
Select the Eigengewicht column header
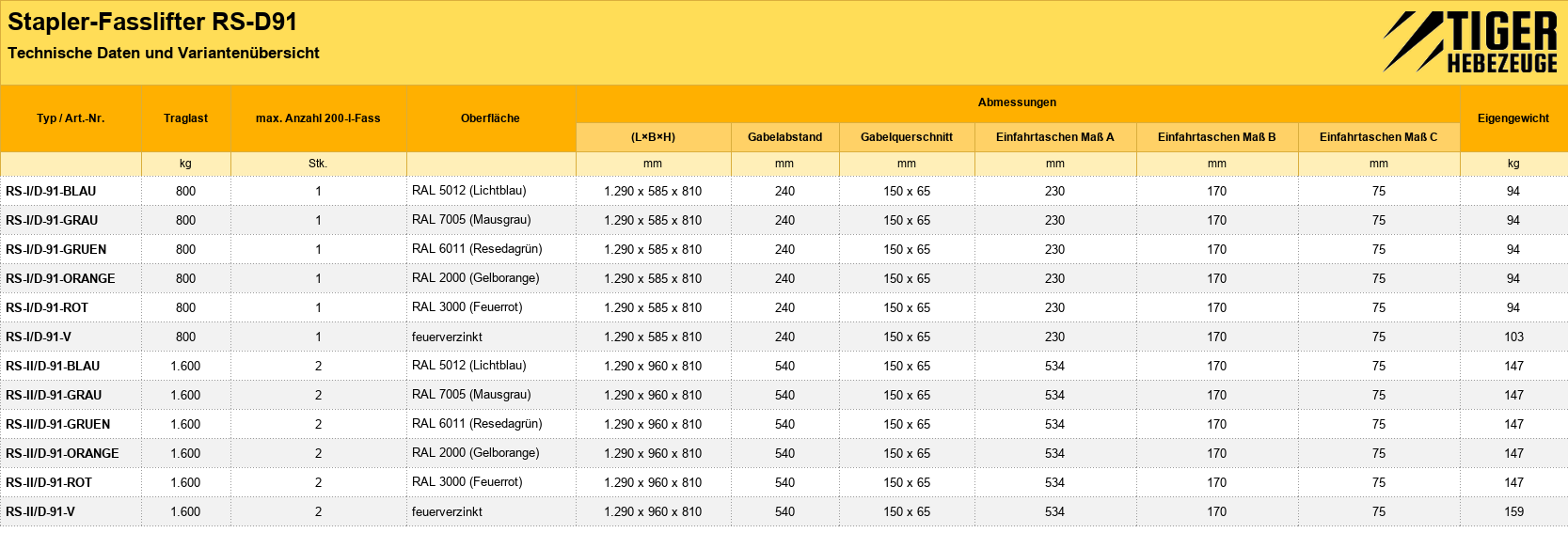coord(1513,118)
